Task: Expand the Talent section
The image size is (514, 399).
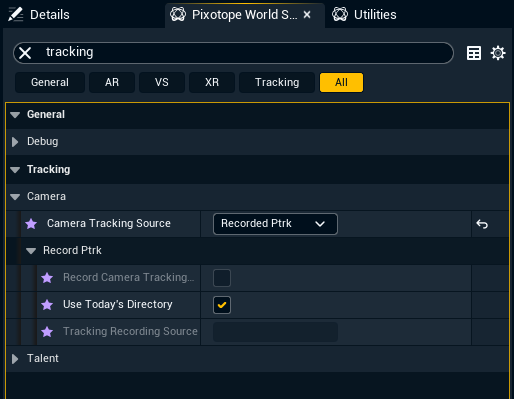Action: point(15,359)
